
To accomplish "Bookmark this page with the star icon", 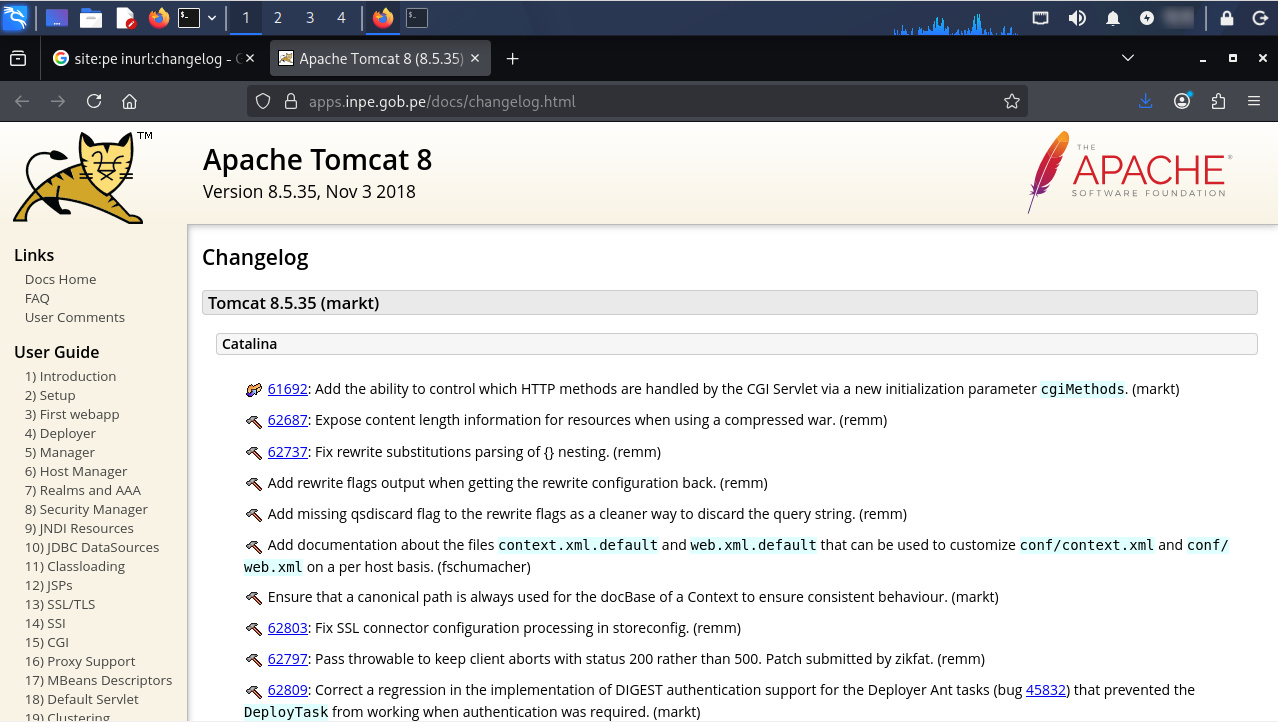I will (1011, 101).
